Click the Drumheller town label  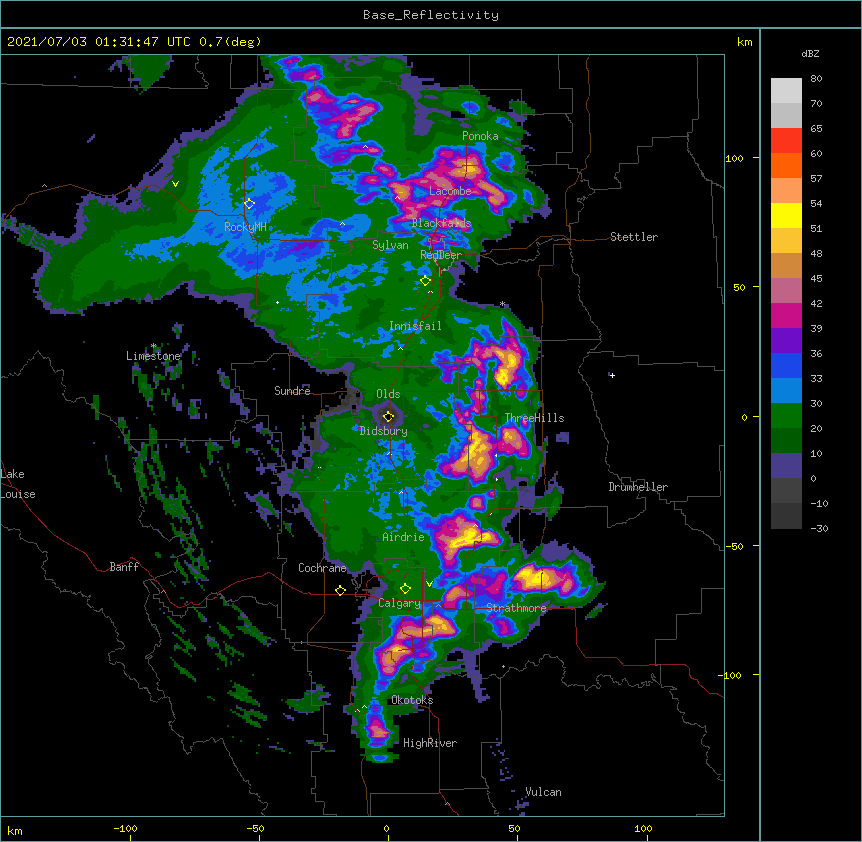pos(638,487)
